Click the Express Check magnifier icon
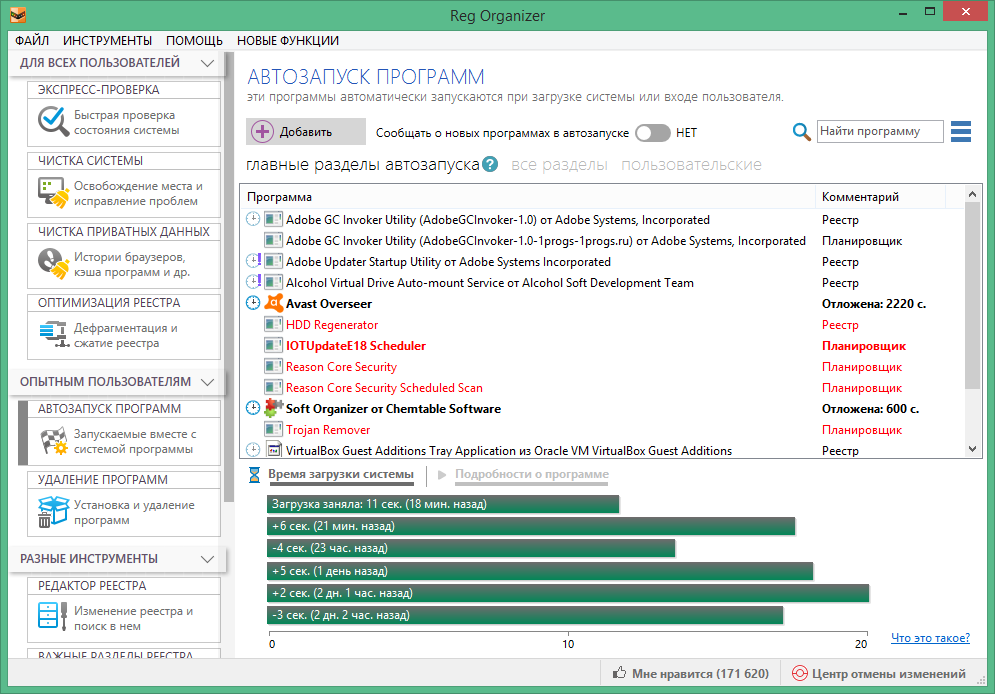 [52, 122]
